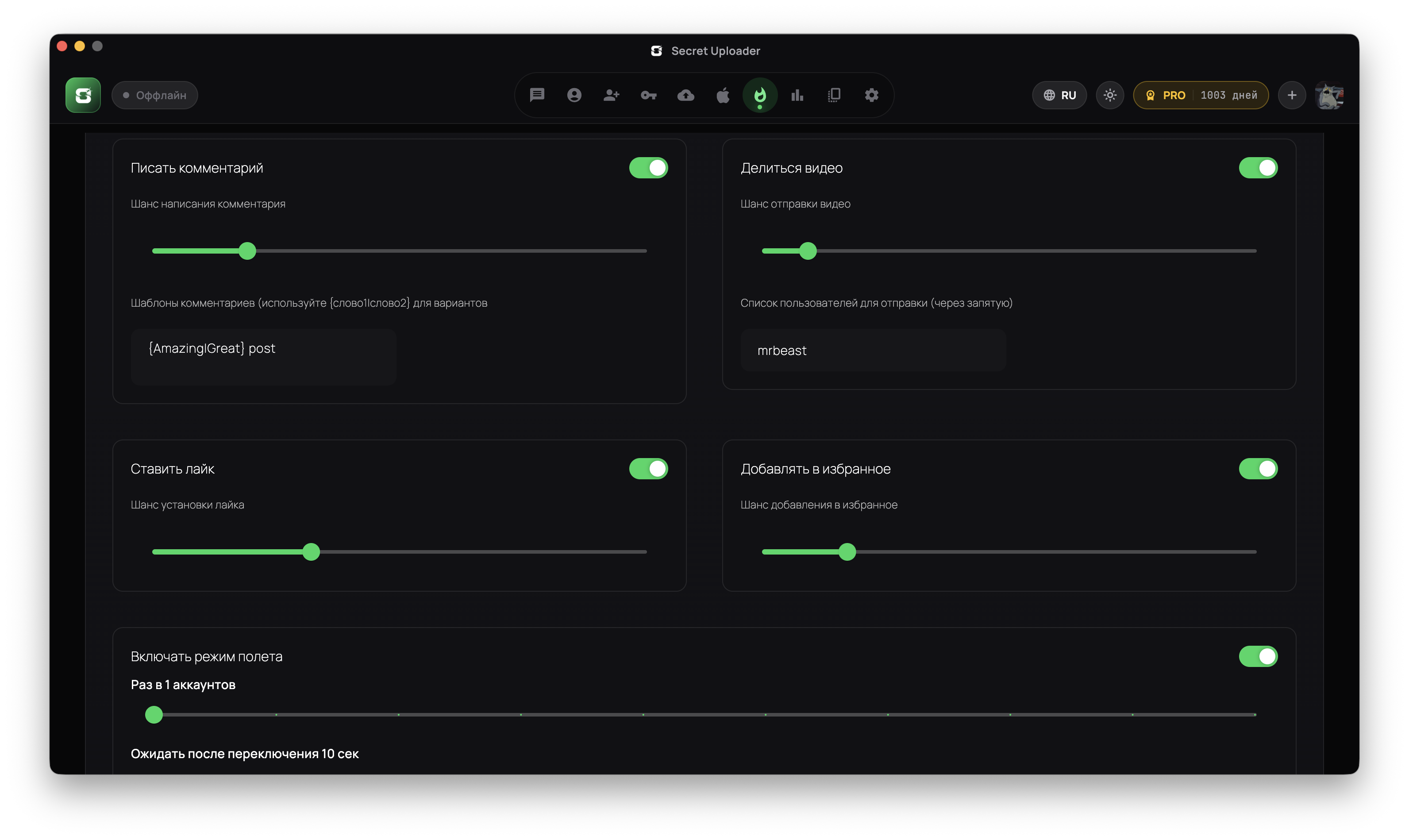1409x840 pixels.
Task: Click the mrbeast users input field
Action: 873,351
